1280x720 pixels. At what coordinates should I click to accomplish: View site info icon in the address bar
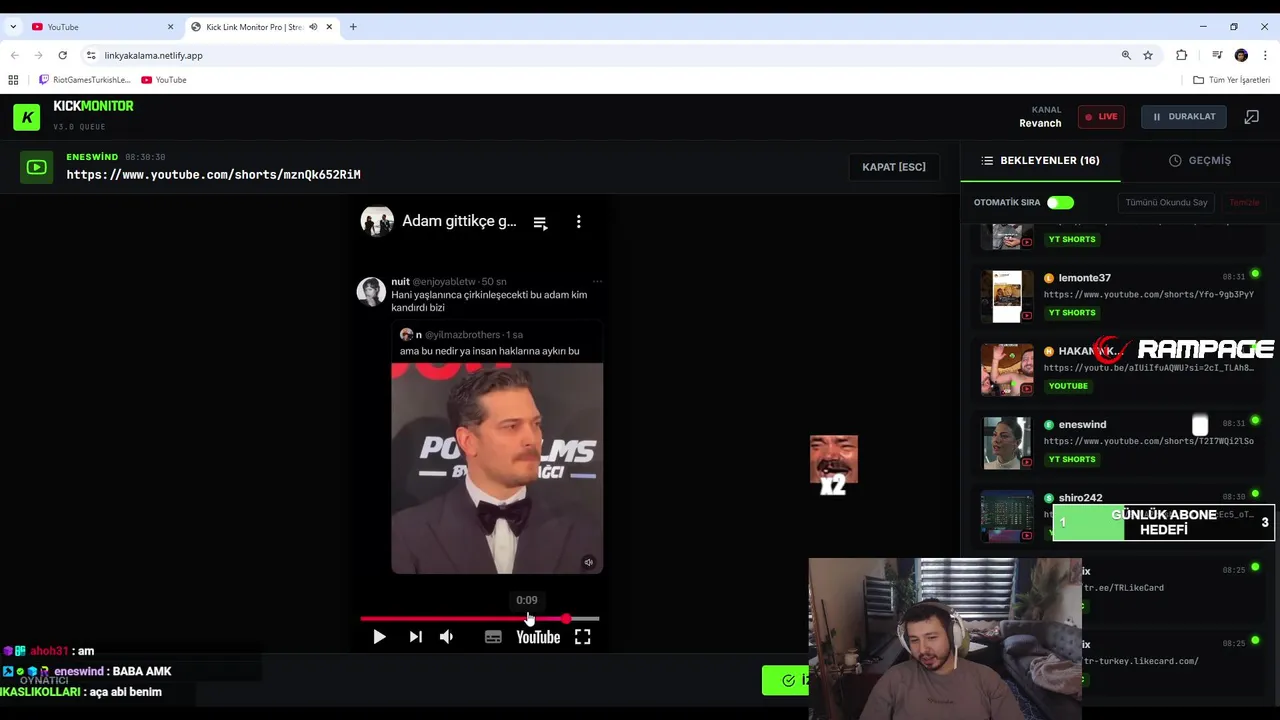coord(91,56)
